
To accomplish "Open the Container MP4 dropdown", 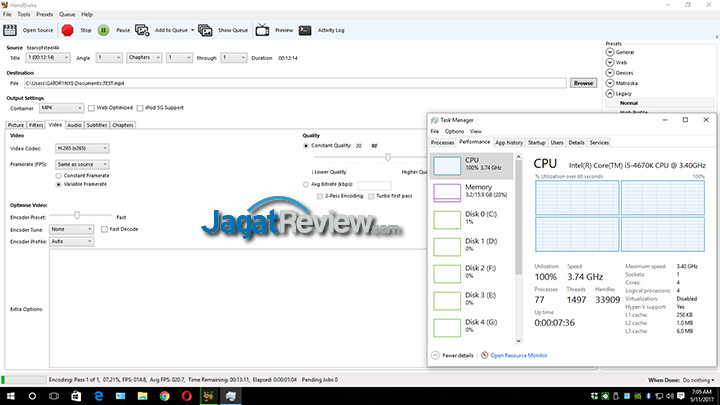I will tap(61, 108).
